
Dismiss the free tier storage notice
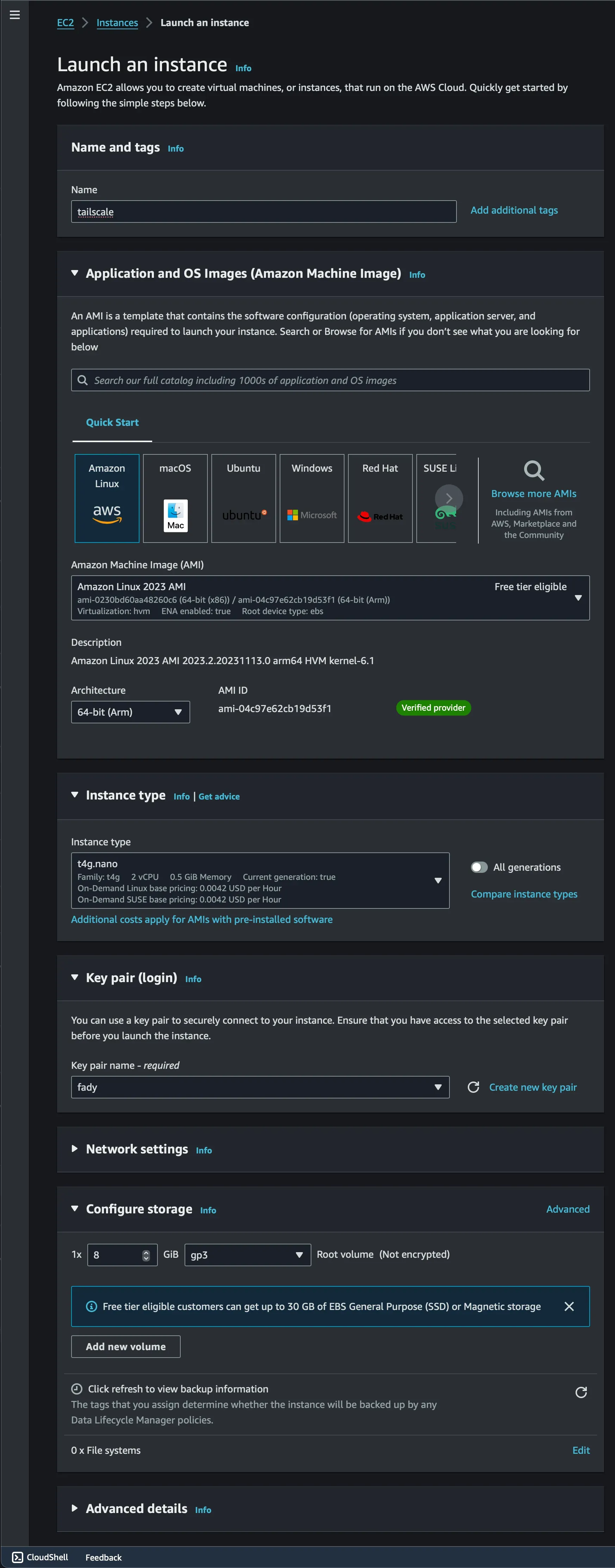click(x=569, y=1306)
